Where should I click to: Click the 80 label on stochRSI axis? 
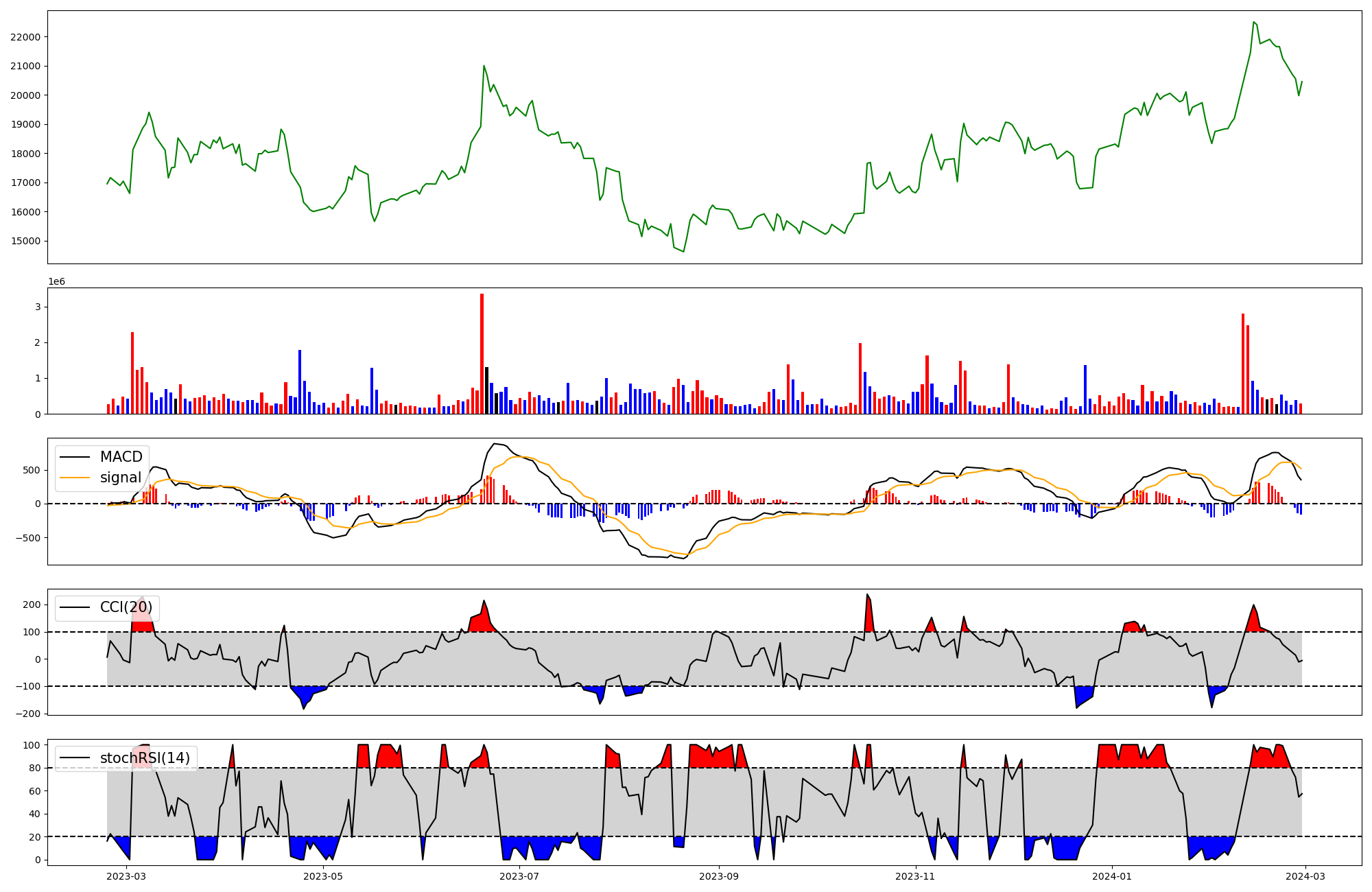34,768
